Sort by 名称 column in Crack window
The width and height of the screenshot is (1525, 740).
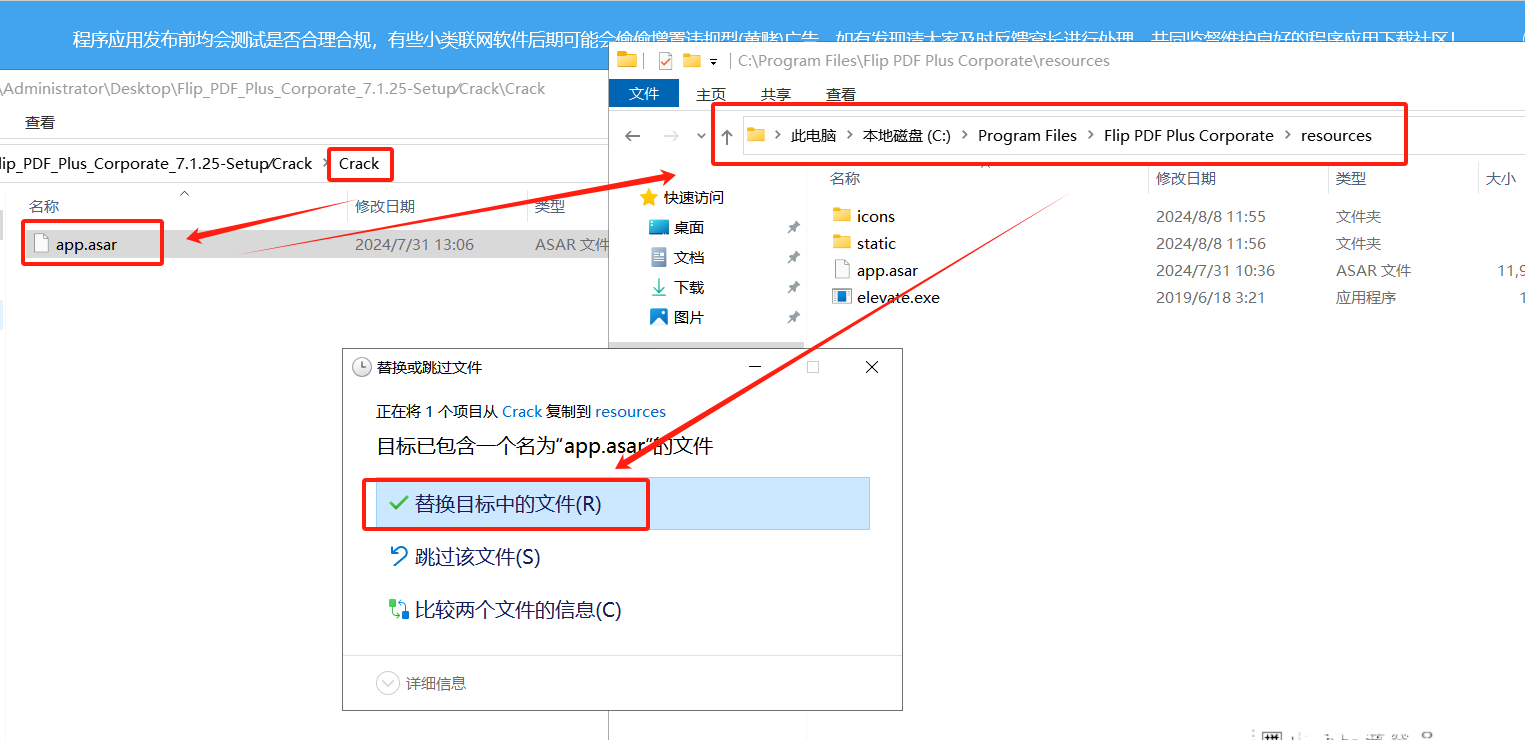44,206
